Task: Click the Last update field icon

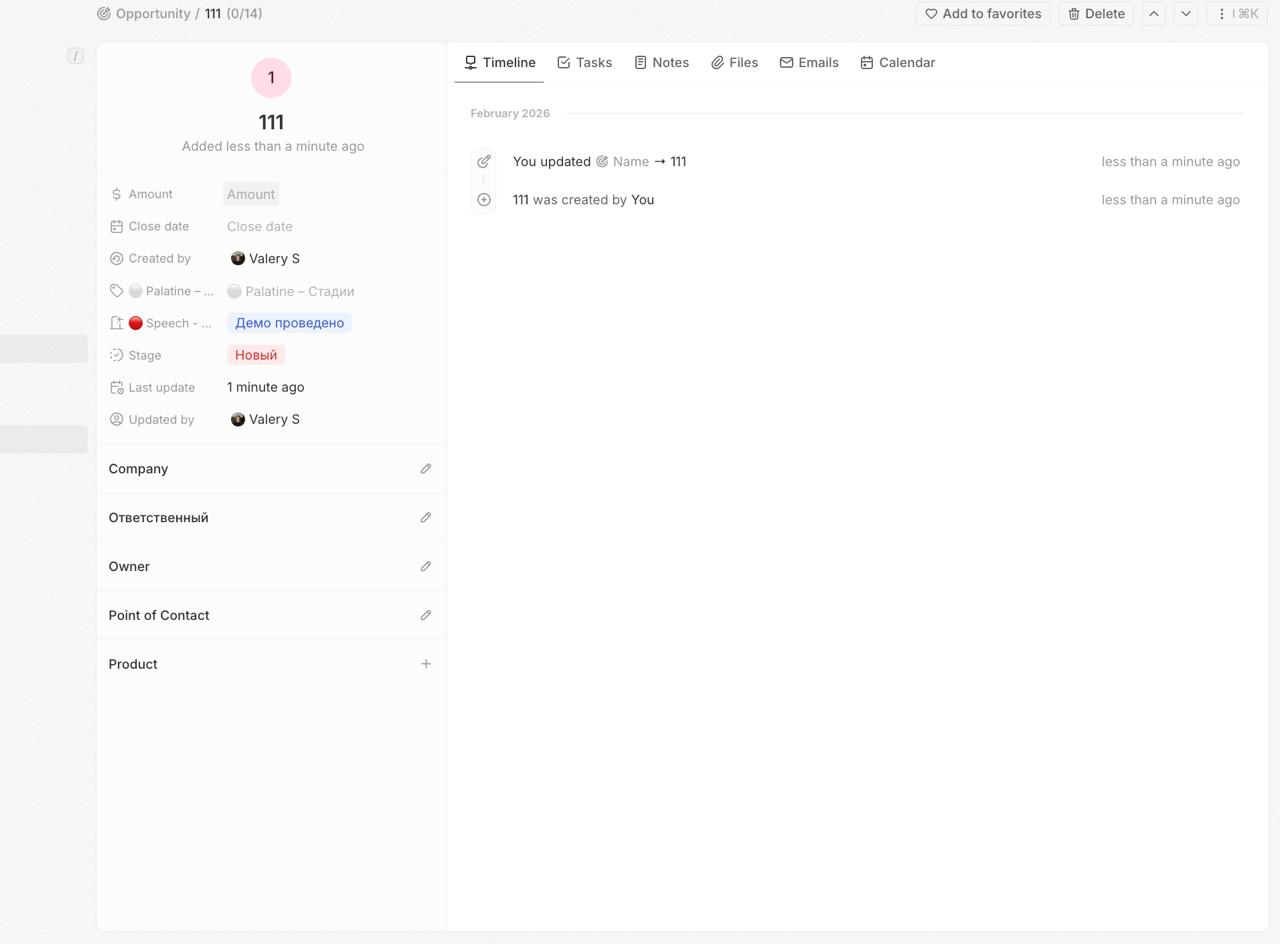Action: click(116, 387)
